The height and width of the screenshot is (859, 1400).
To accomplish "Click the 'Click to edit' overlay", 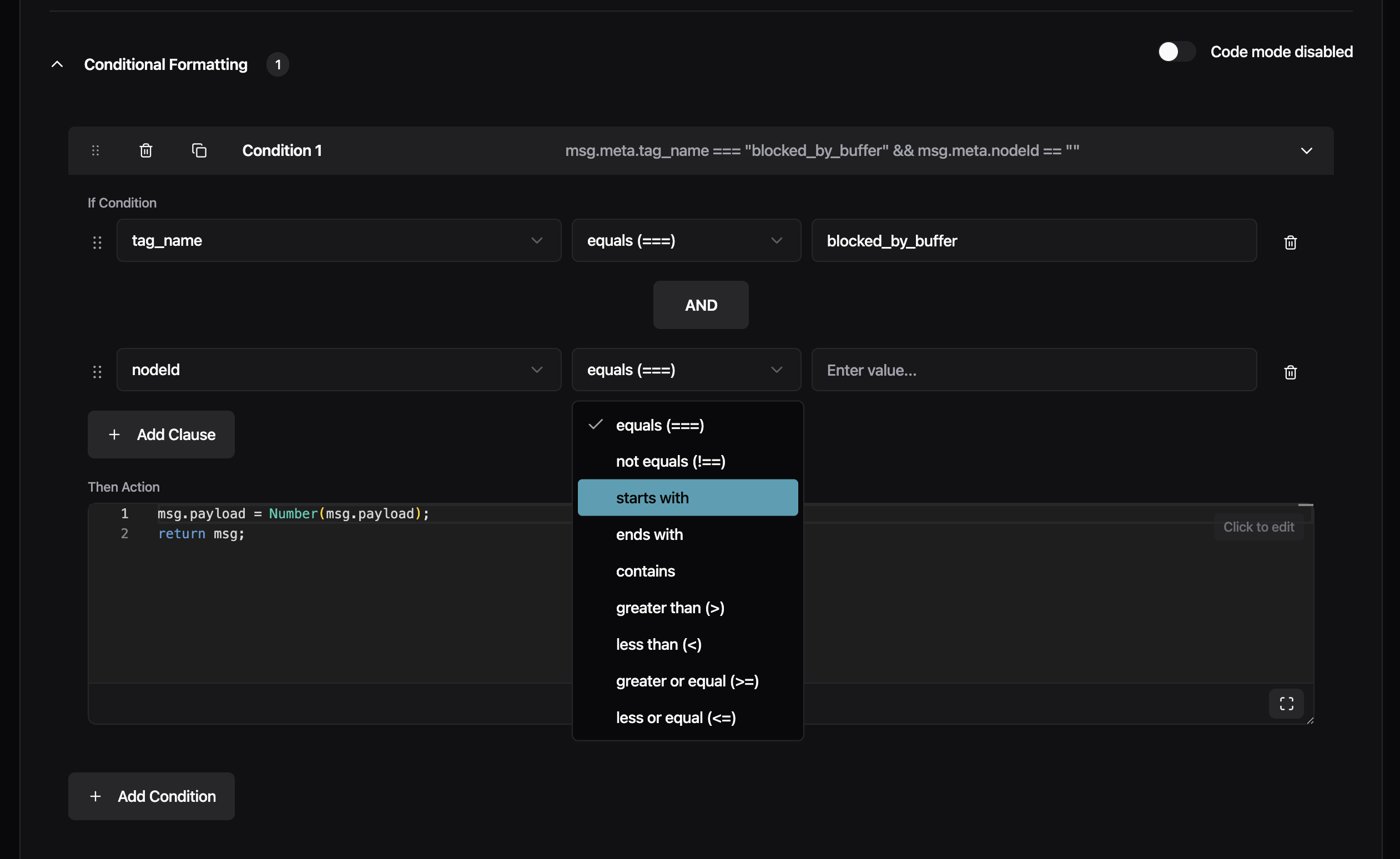I will [1258, 527].
